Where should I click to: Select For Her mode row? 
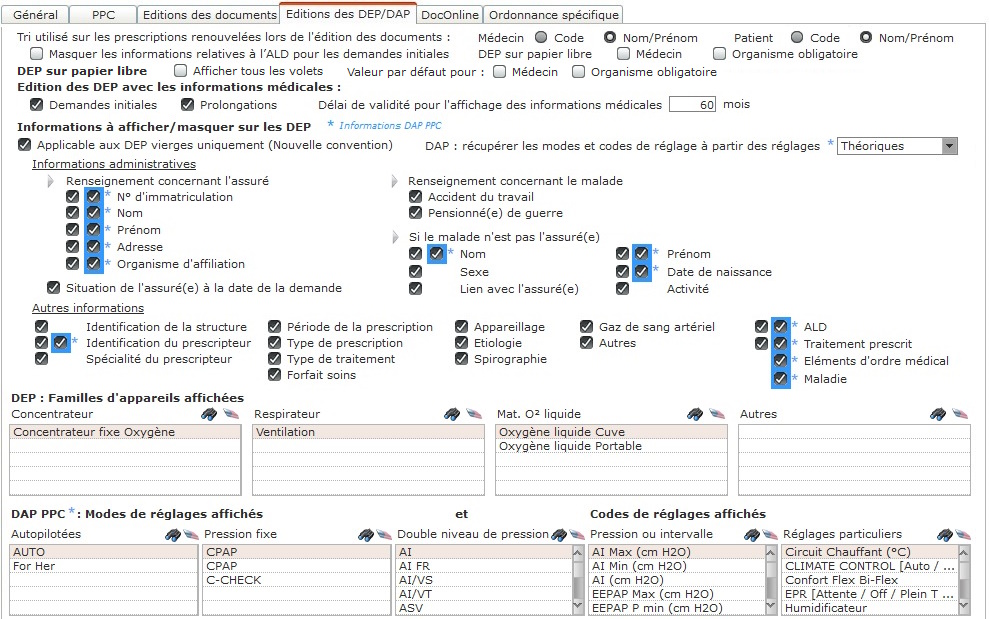[104, 566]
